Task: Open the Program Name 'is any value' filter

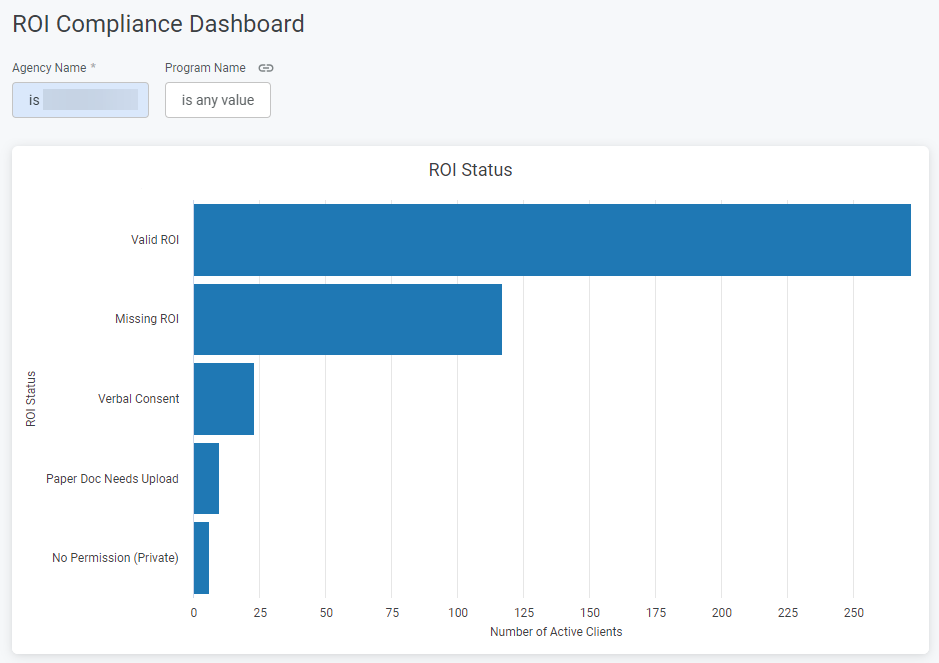Action: 217,100
